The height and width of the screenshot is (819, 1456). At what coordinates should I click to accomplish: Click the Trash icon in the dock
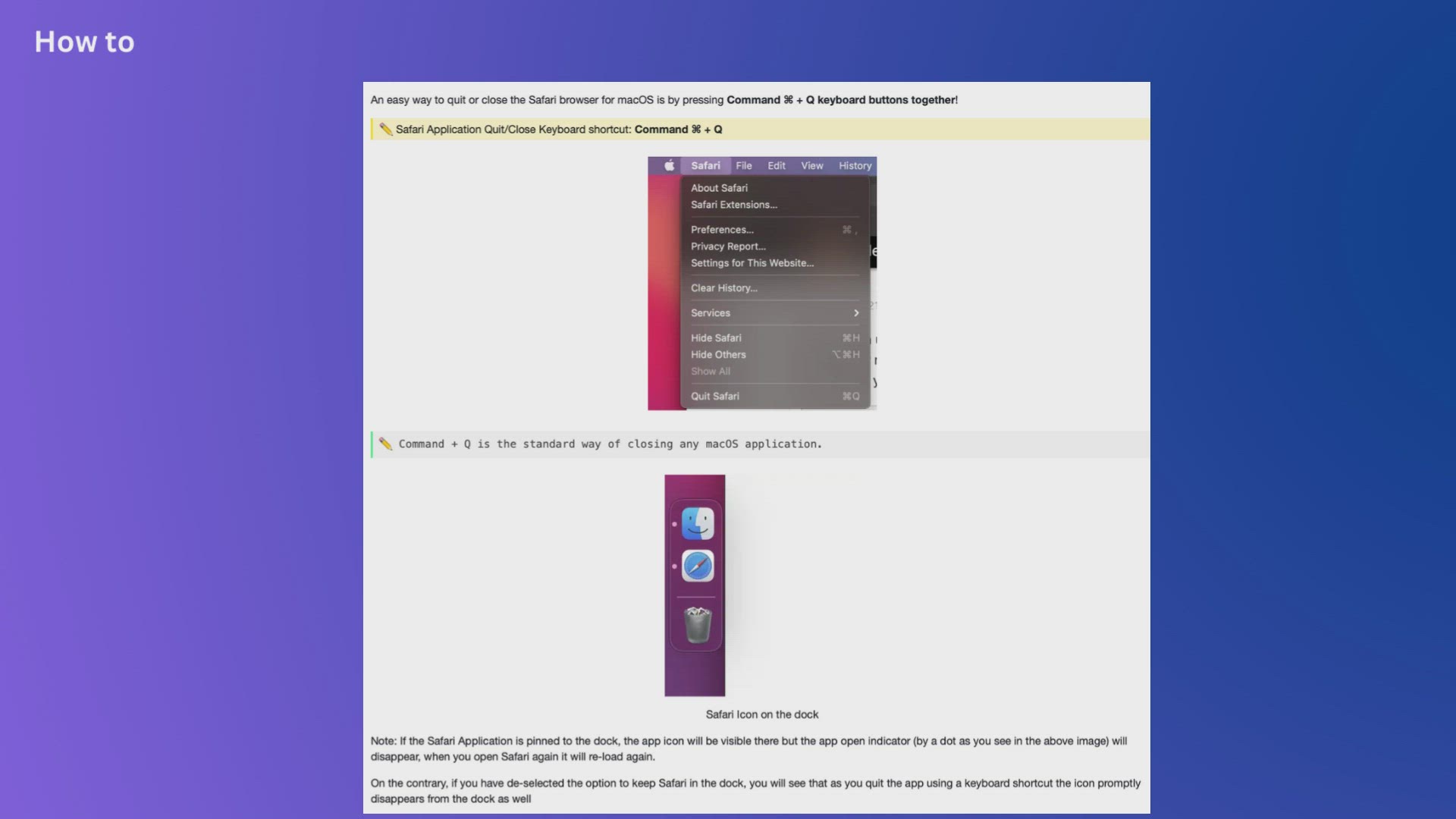click(697, 625)
